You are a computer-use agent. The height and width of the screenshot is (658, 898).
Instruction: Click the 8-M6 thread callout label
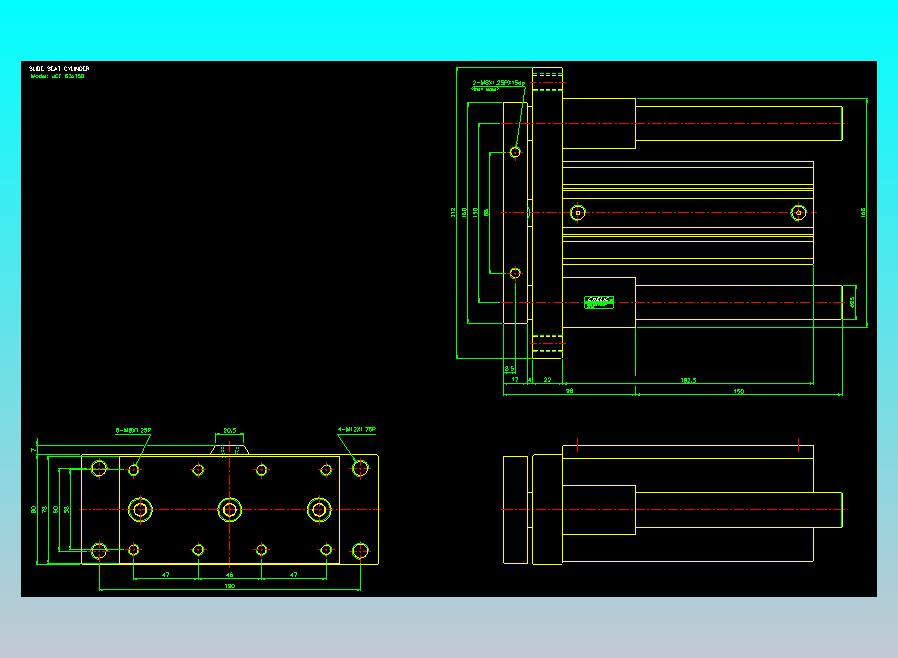(133, 431)
